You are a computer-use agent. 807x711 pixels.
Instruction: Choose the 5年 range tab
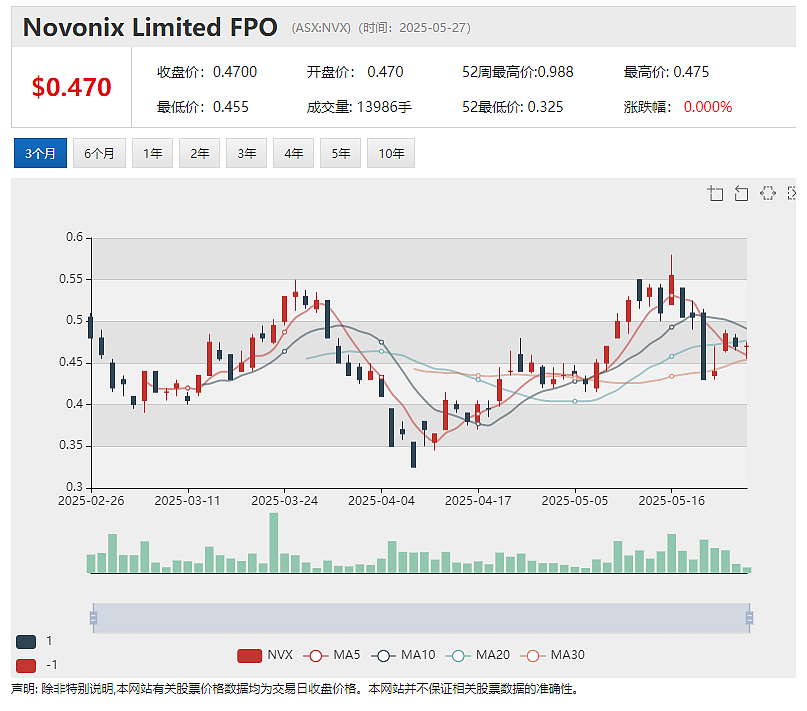pos(340,153)
